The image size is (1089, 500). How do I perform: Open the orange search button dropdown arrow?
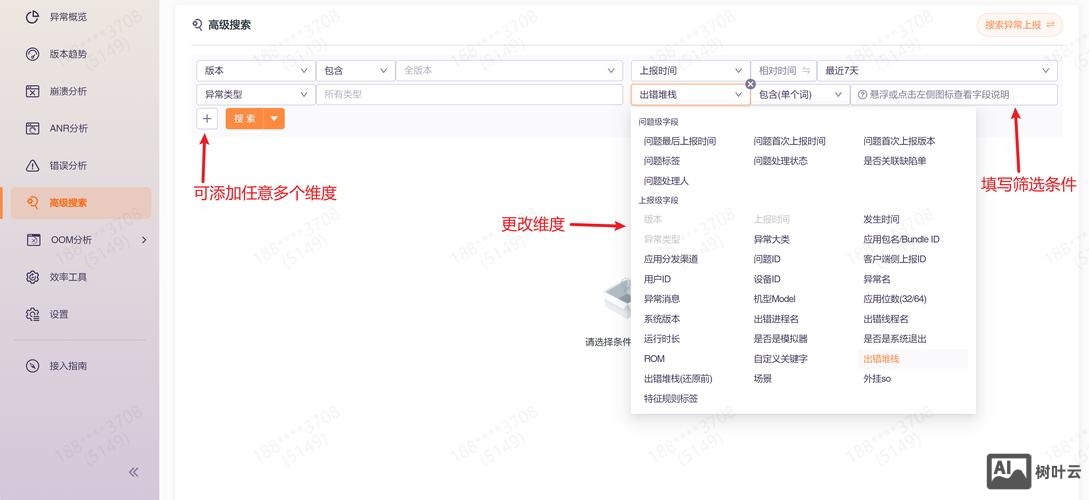pos(274,119)
